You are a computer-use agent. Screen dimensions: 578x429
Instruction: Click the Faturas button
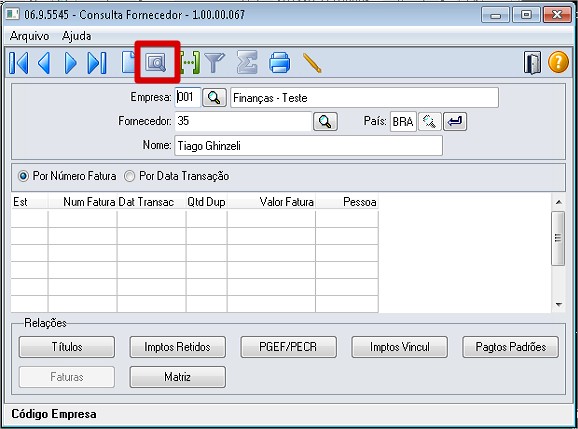pos(67,377)
